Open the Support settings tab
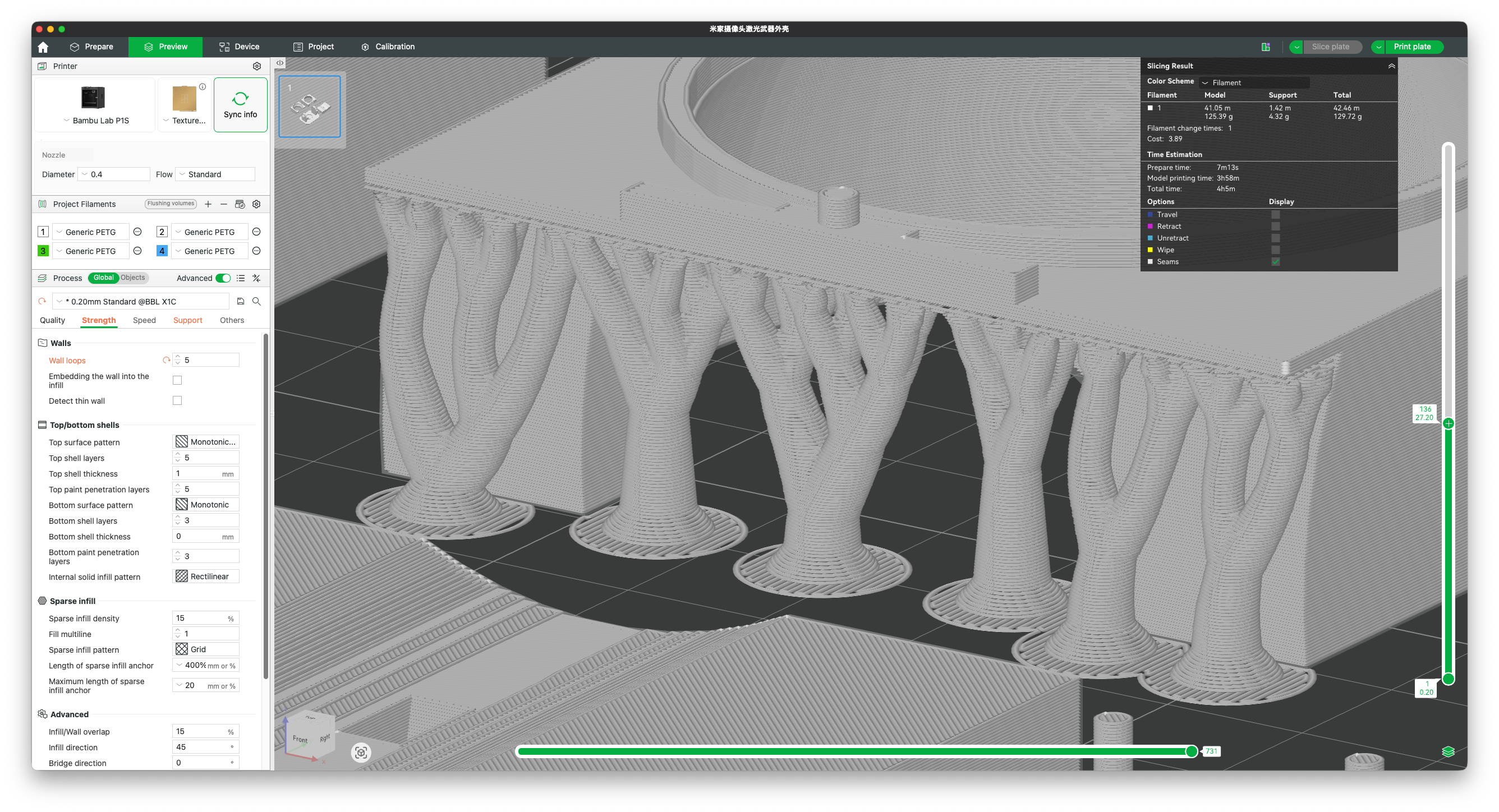 click(187, 321)
